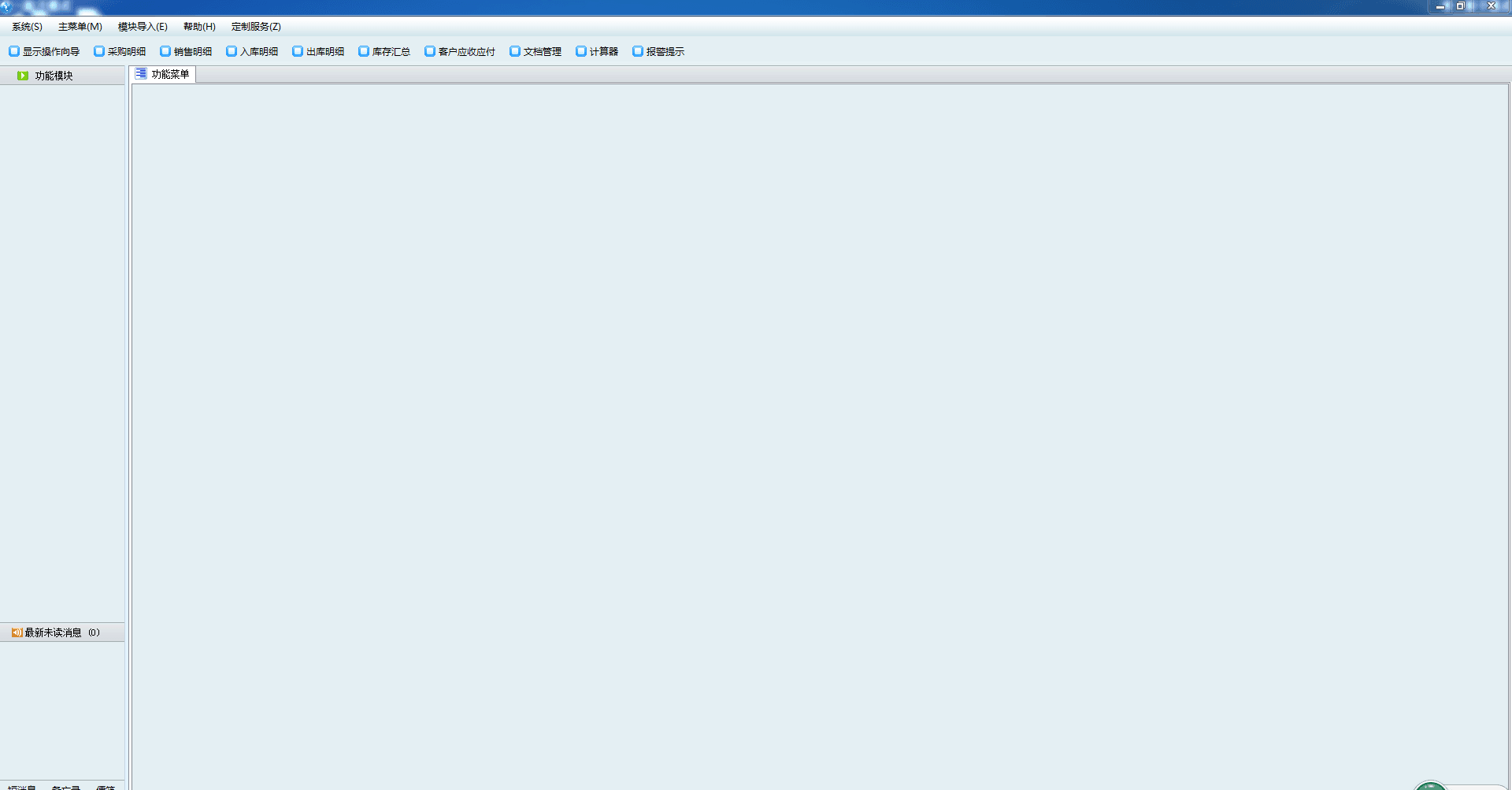Toggle the 显示操作向导 option
The height and width of the screenshot is (790, 1512).
click(44, 52)
